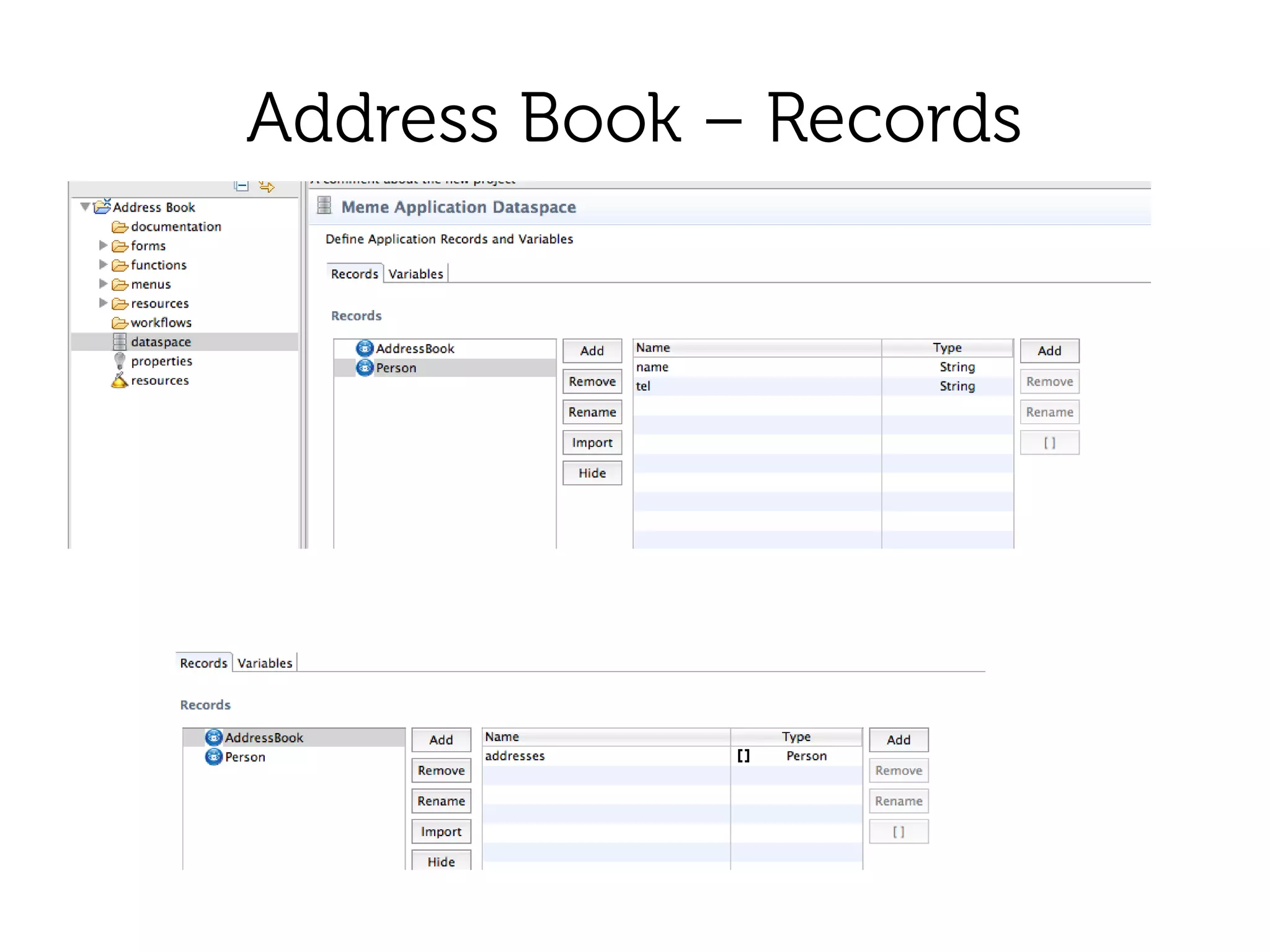This screenshot has height=952, width=1270.
Task: Click Add button next to upper records list
Action: [x=592, y=350]
